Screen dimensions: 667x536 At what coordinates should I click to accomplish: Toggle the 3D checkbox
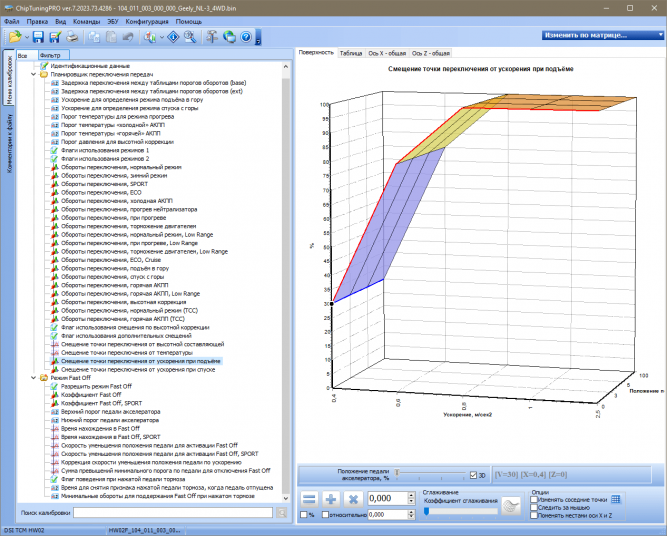(473, 475)
